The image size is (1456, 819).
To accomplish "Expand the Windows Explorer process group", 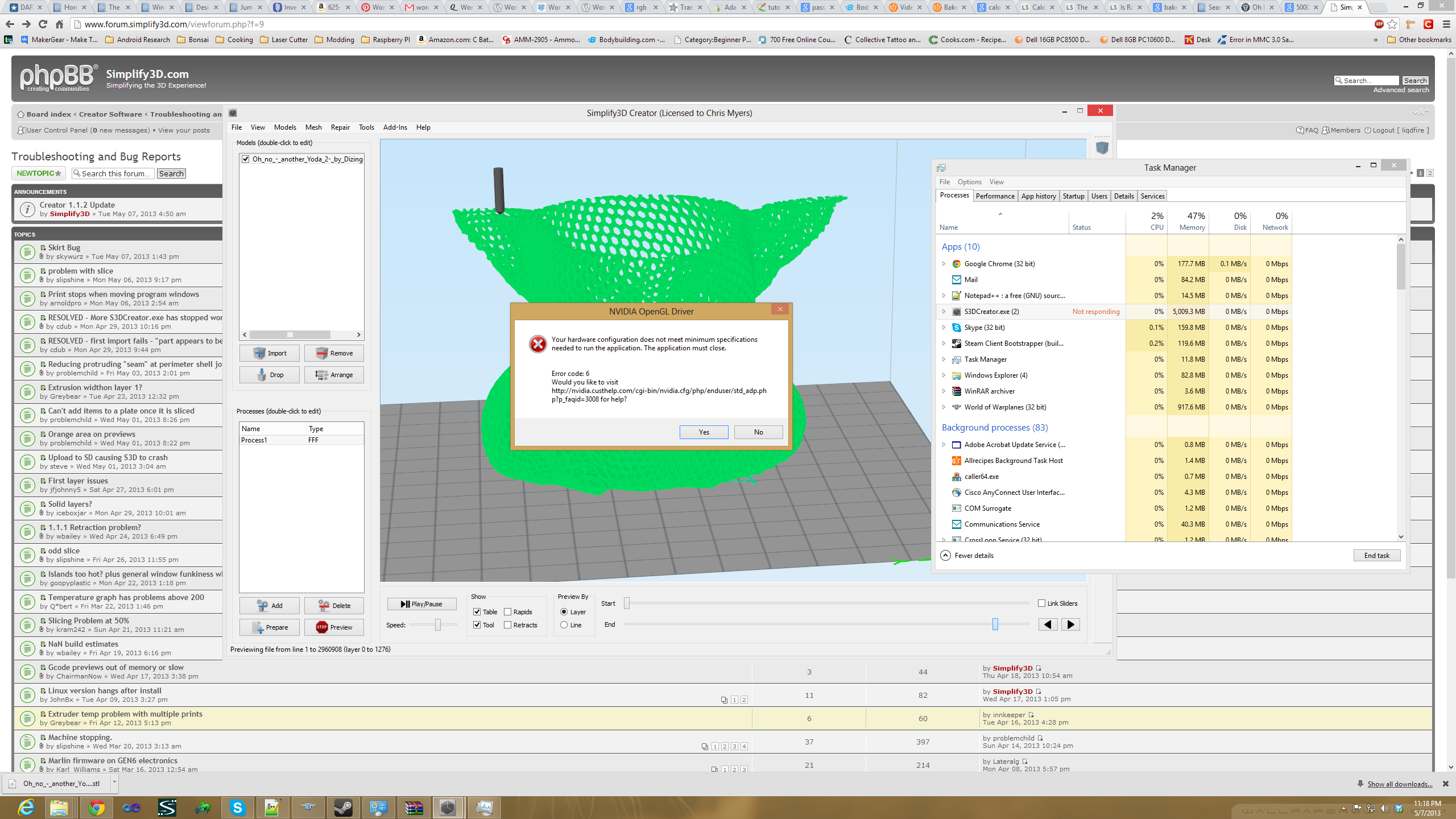I will tap(944, 375).
